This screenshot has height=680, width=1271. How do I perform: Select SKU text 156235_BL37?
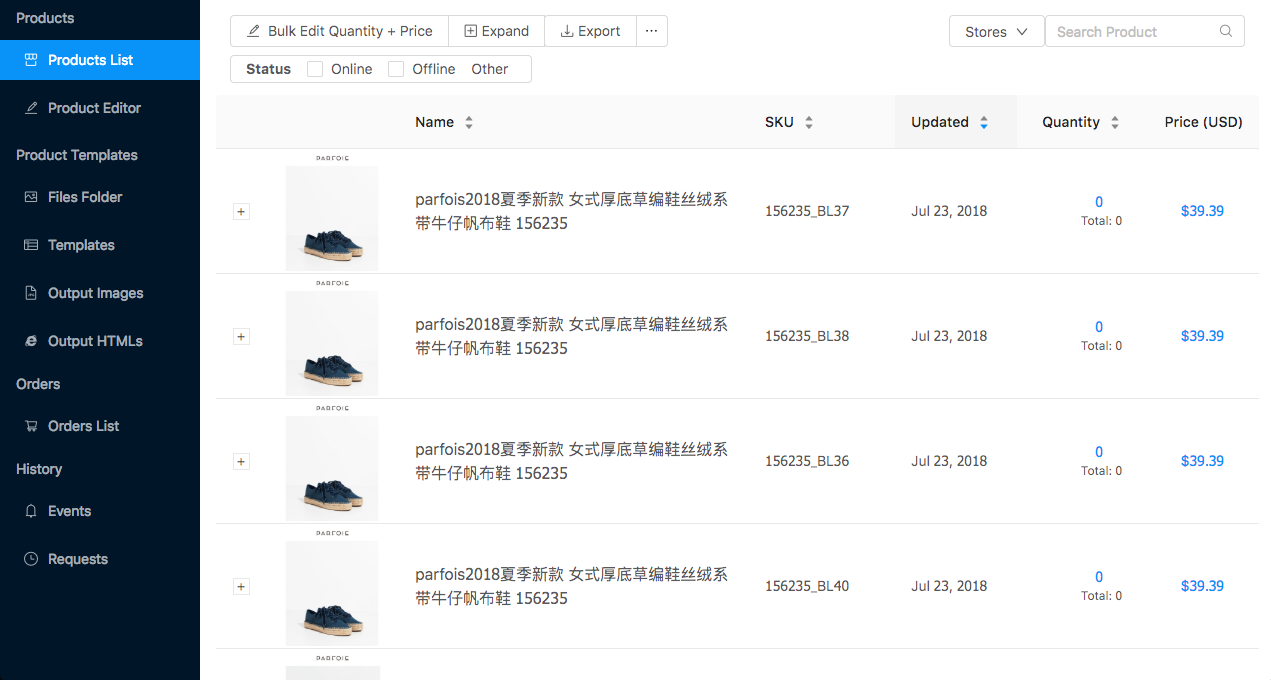[x=807, y=211]
